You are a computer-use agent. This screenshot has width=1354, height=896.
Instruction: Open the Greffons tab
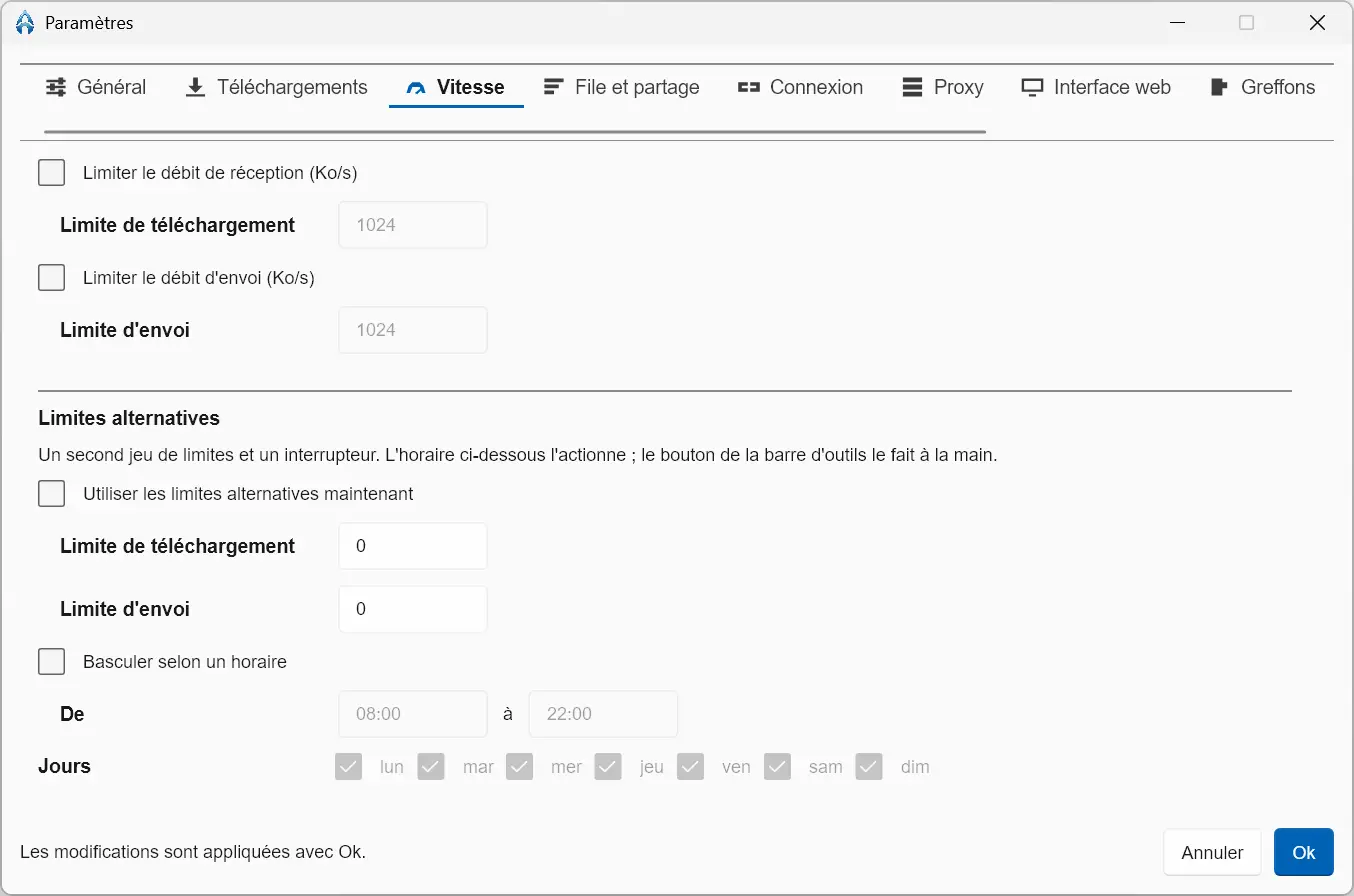coord(1262,87)
